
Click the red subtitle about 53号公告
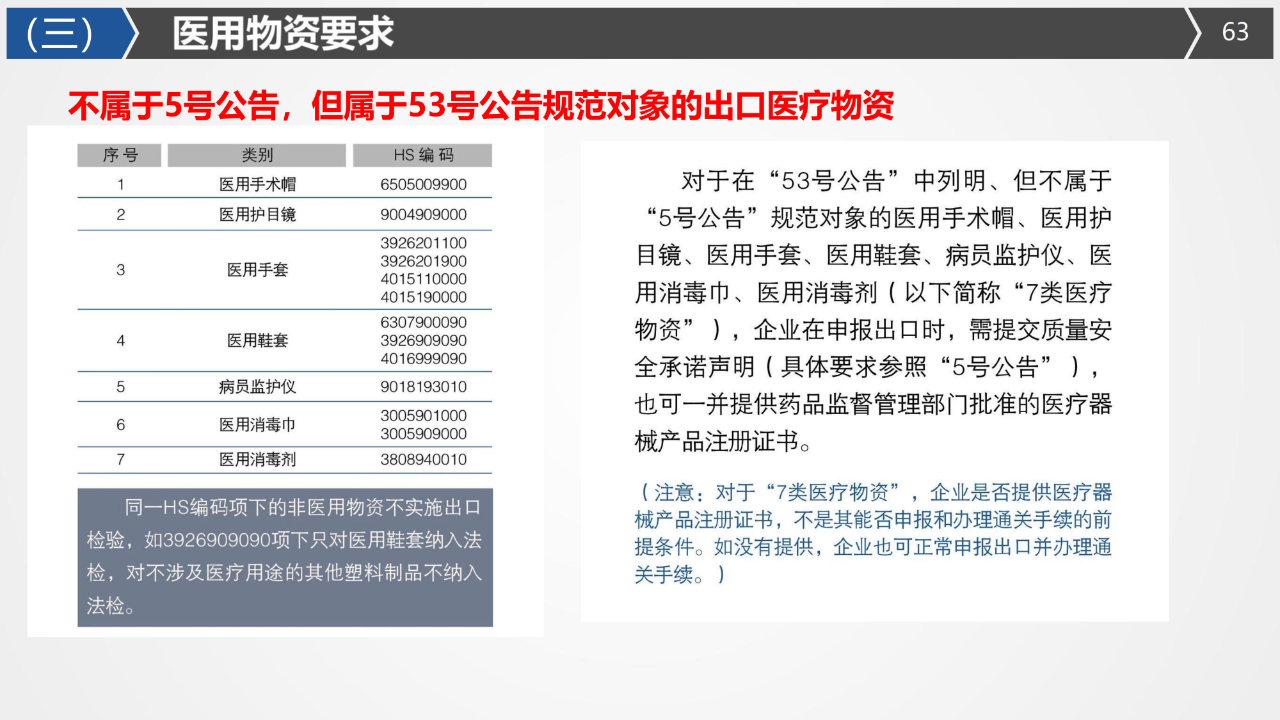(x=480, y=105)
